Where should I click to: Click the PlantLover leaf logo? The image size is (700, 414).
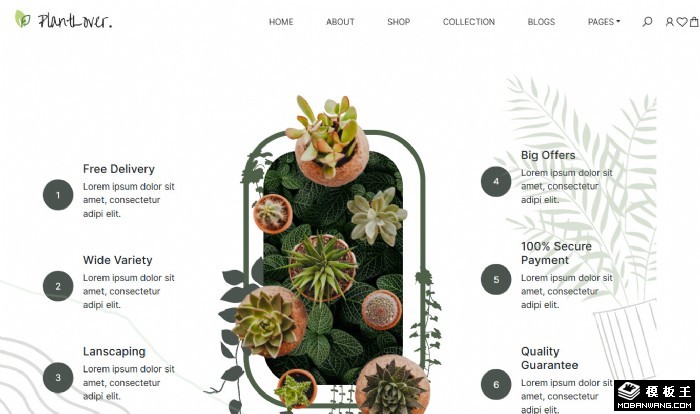click(63, 20)
